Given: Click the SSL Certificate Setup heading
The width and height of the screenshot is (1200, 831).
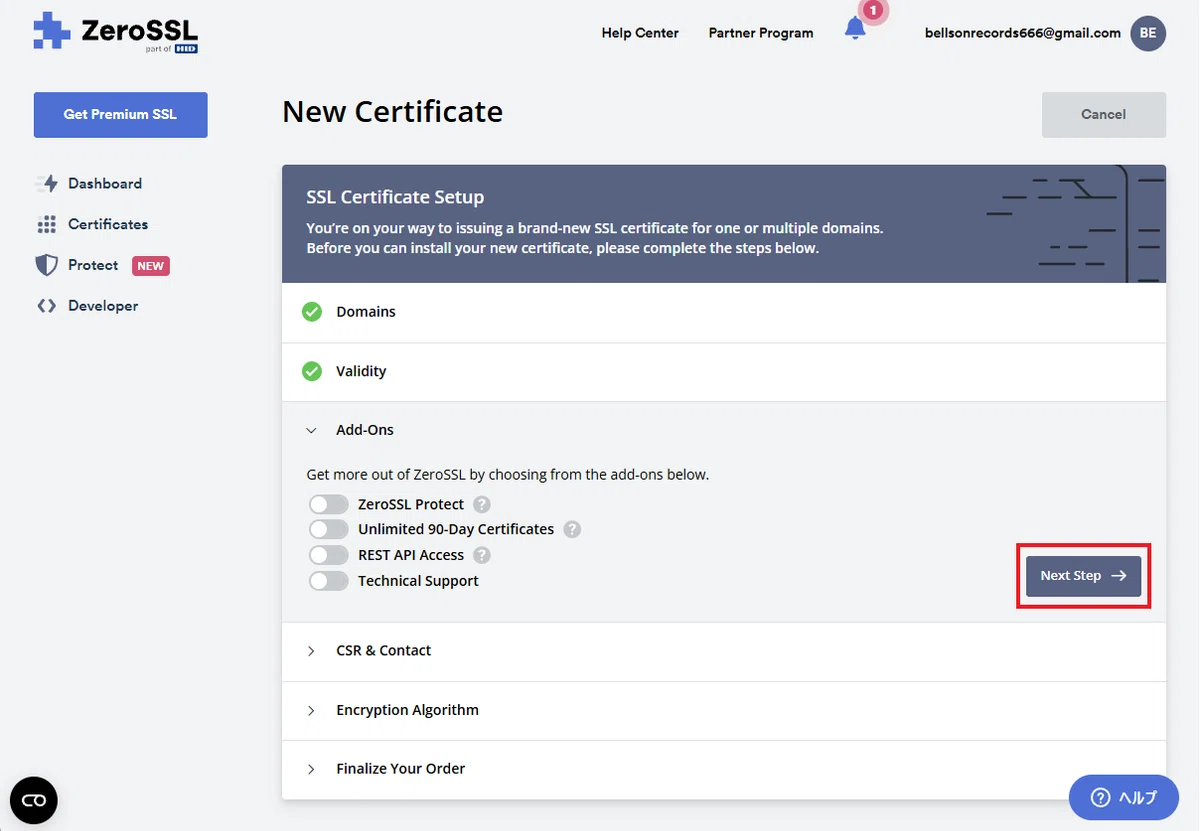Looking at the screenshot, I should [x=395, y=198].
